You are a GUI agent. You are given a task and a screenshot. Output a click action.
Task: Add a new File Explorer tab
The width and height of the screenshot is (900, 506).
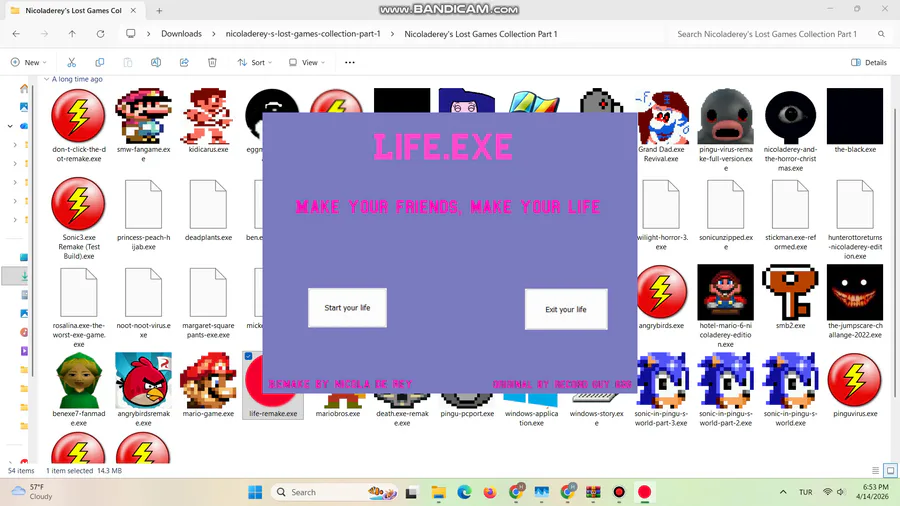coord(160,10)
